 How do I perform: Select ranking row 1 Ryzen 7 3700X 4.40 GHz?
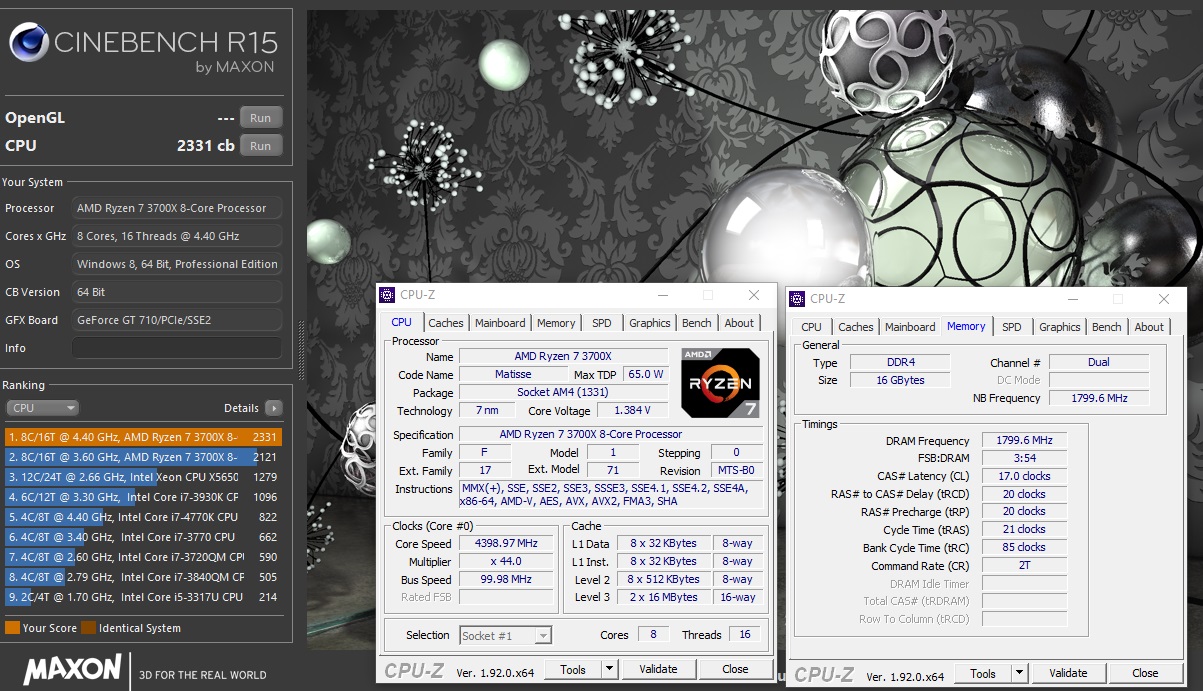143,437
